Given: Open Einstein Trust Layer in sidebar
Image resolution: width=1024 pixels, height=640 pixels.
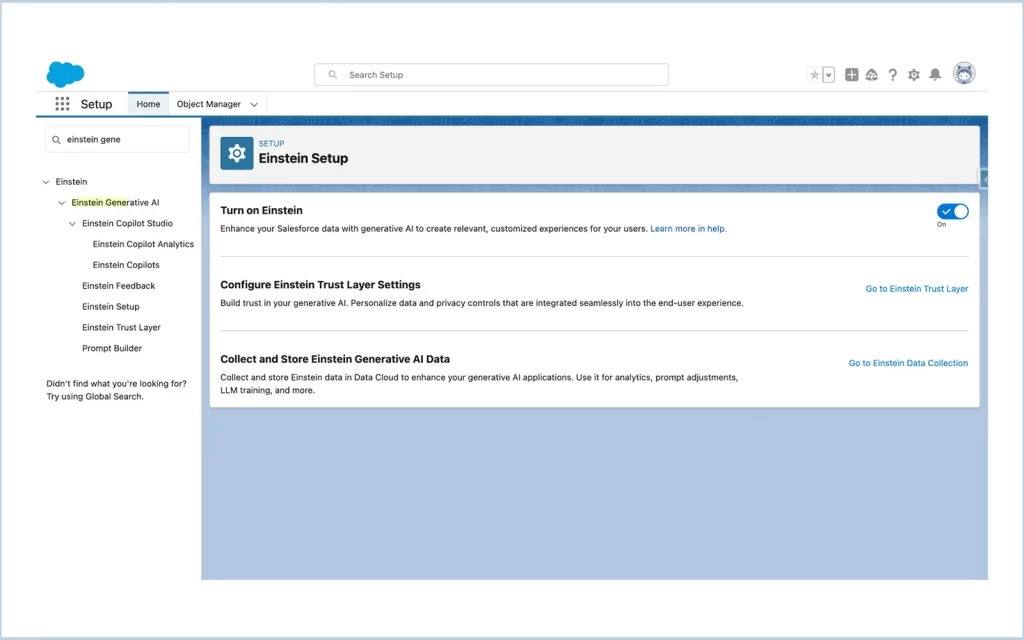Looking at the screenshot, I should [x=121, y=328].
